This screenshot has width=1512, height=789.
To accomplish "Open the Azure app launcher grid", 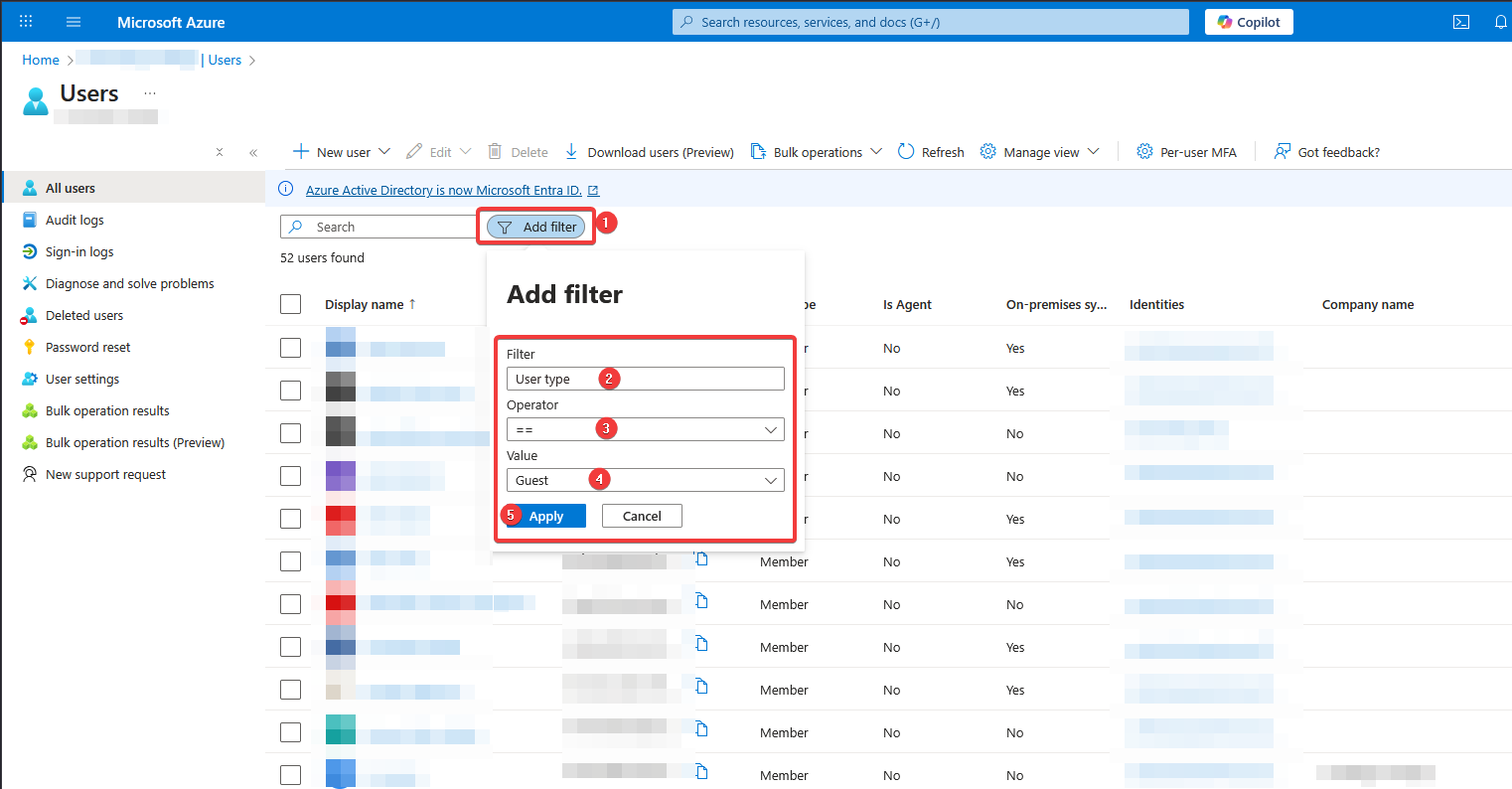I will [x=26, y=22].
